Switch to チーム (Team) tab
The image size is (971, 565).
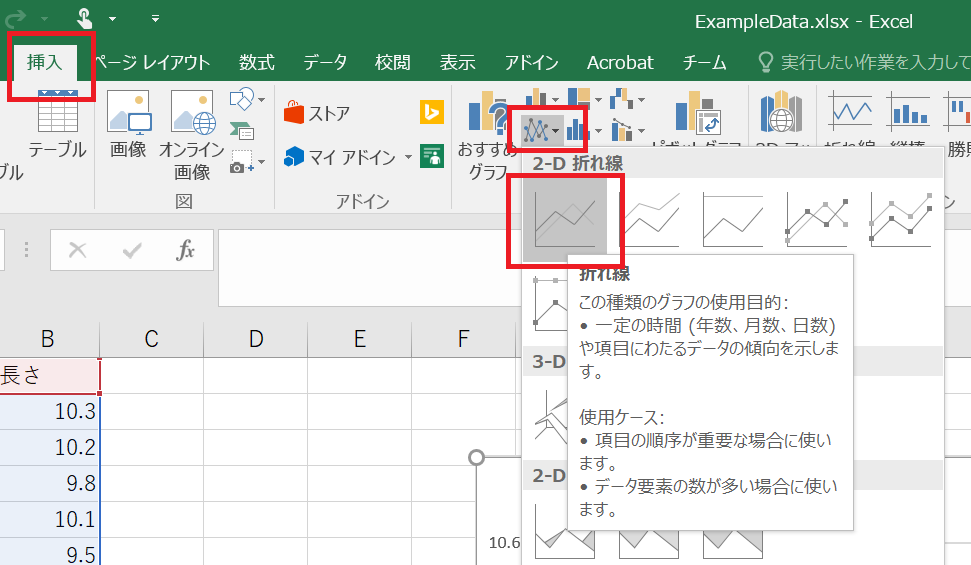[x=704, y=62]
